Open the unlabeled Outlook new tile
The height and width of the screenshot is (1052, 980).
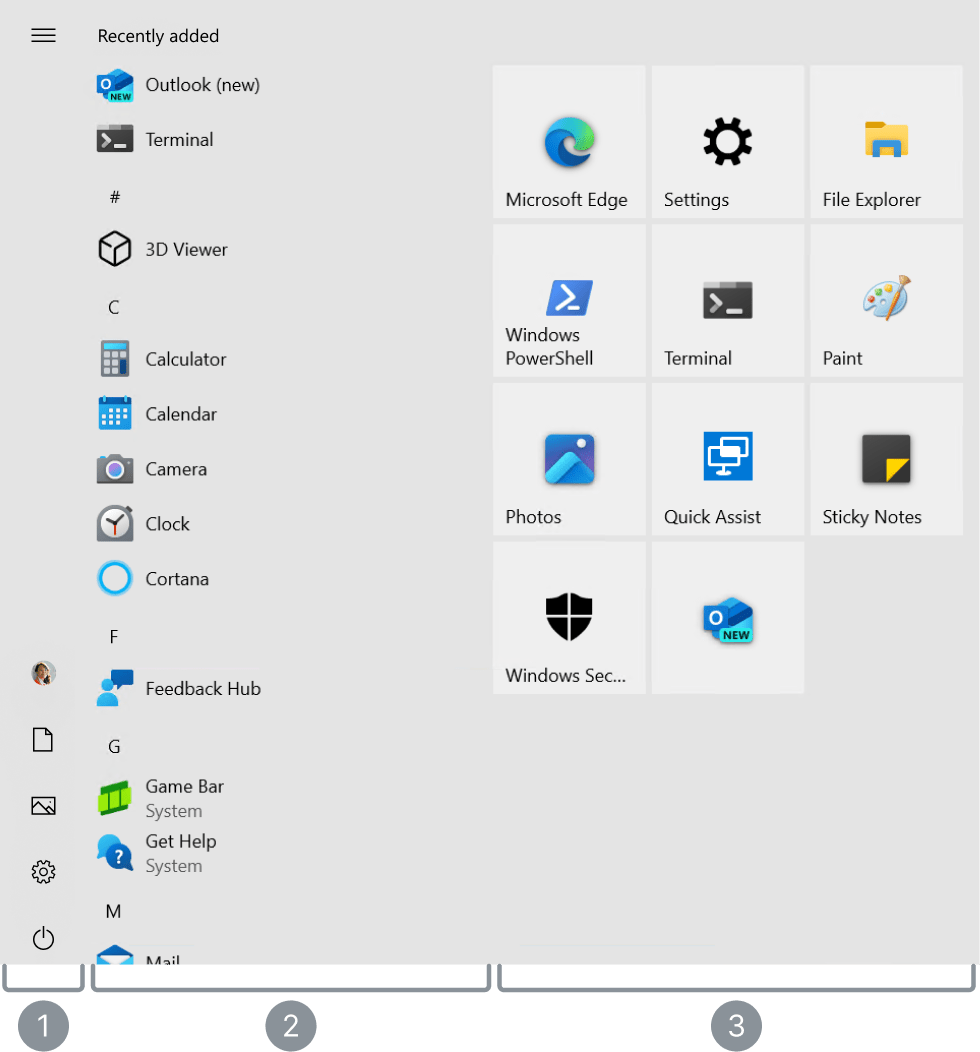tap(728, 618)
